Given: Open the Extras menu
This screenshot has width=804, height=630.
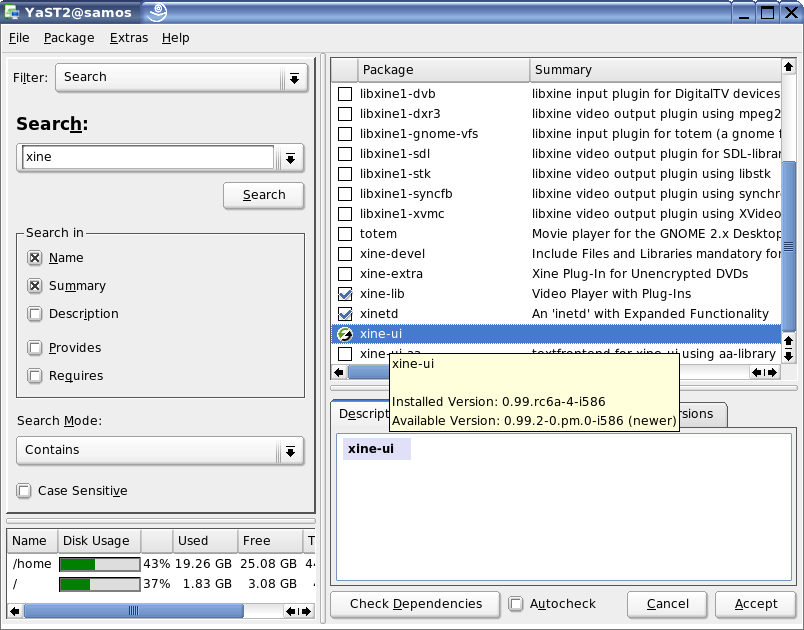Looking at the screenshot, I should pyautogui.click(x=129, y=38).
